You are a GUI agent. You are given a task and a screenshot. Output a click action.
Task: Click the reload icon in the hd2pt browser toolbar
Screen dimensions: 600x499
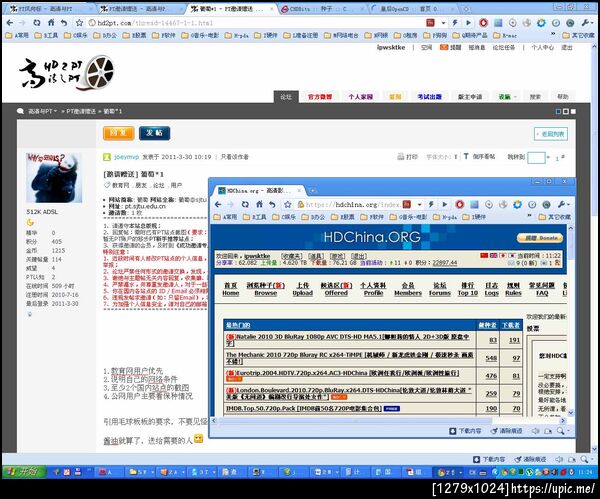[x=37, y=23]
